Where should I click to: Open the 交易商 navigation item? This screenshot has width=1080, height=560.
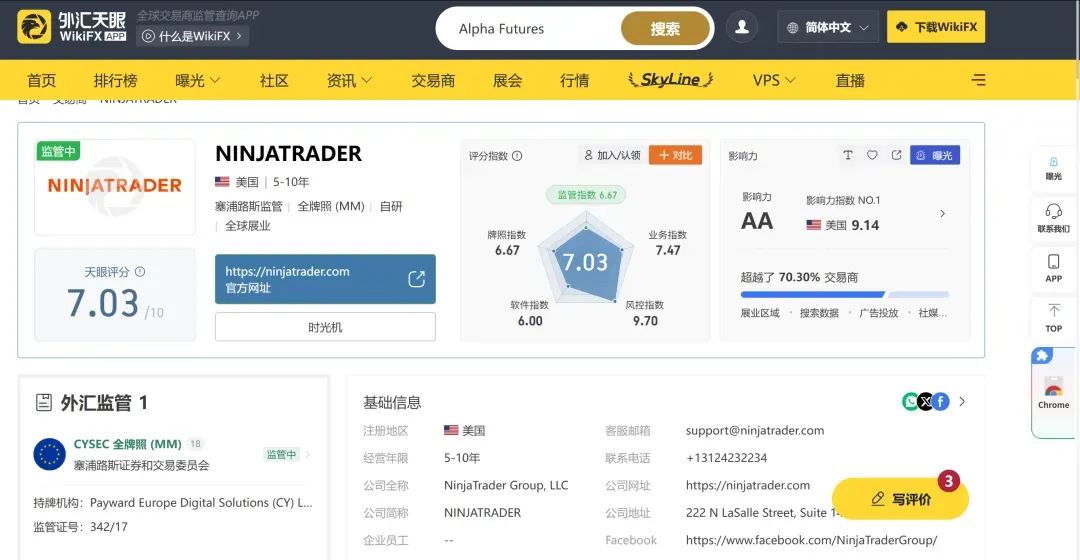(433, 81)
